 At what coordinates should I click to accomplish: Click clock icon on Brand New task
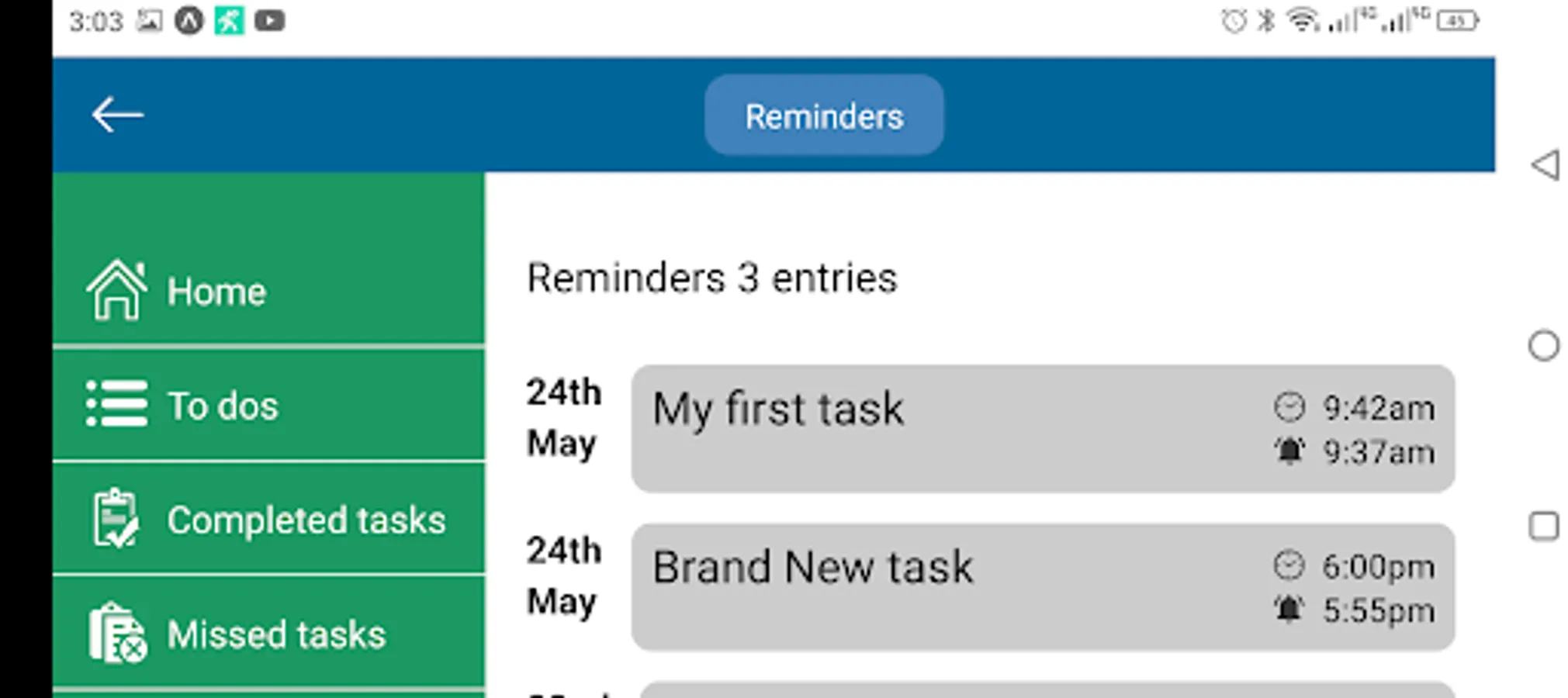[1289, 565]
